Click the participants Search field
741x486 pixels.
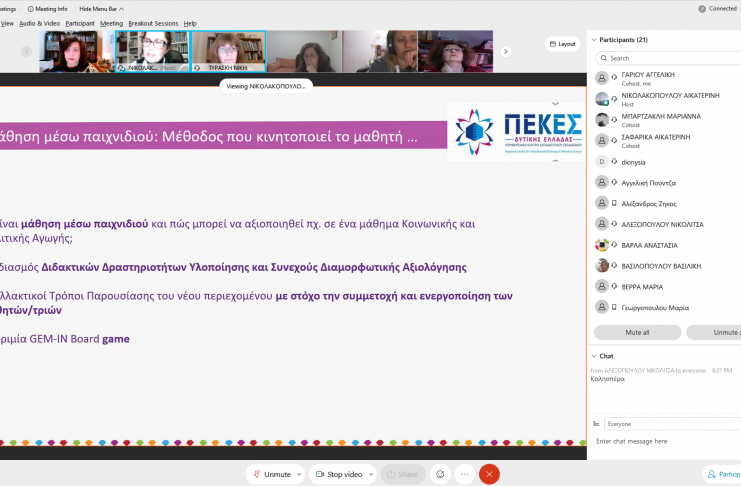(x=670, y=58)
